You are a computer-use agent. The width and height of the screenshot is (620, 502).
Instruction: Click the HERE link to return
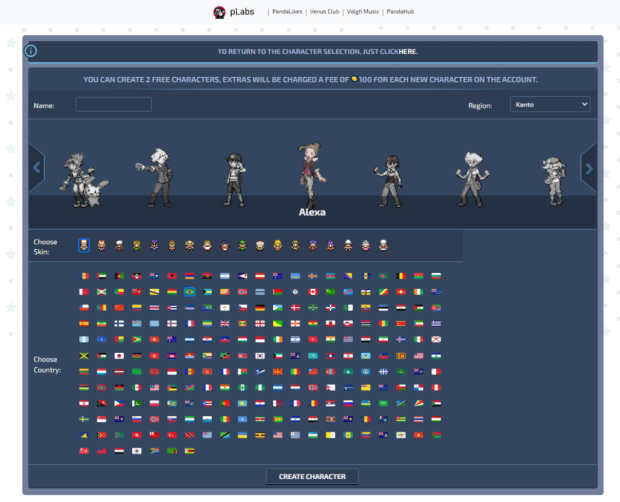[407, 51]
